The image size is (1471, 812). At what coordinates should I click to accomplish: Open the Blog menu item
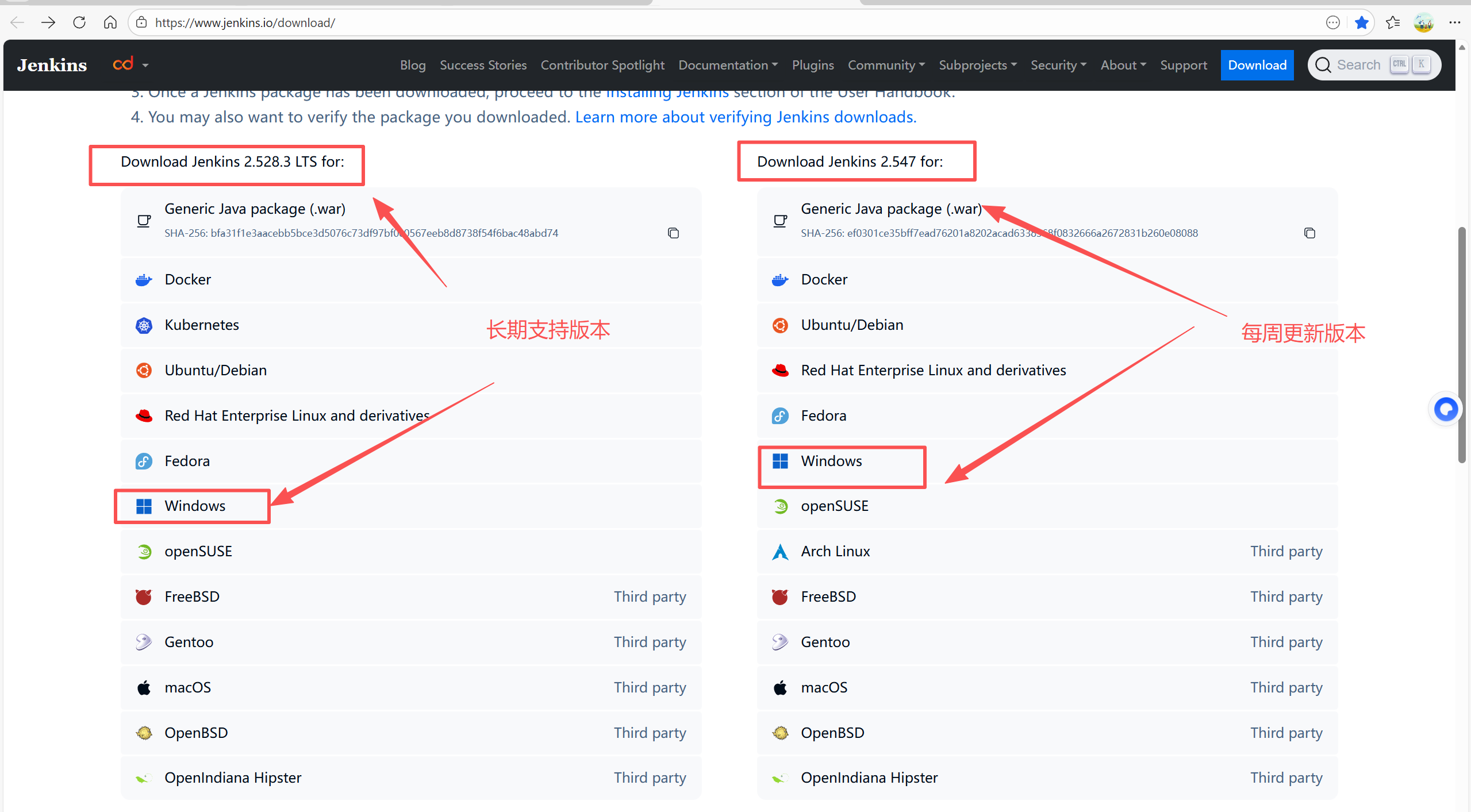coord(413,65)
